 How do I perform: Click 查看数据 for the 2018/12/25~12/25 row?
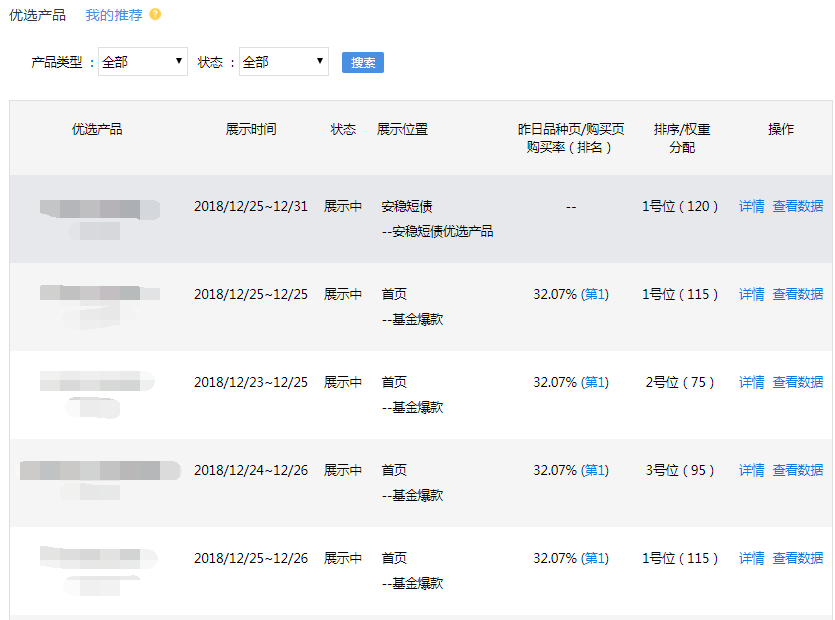pos(797,294)
